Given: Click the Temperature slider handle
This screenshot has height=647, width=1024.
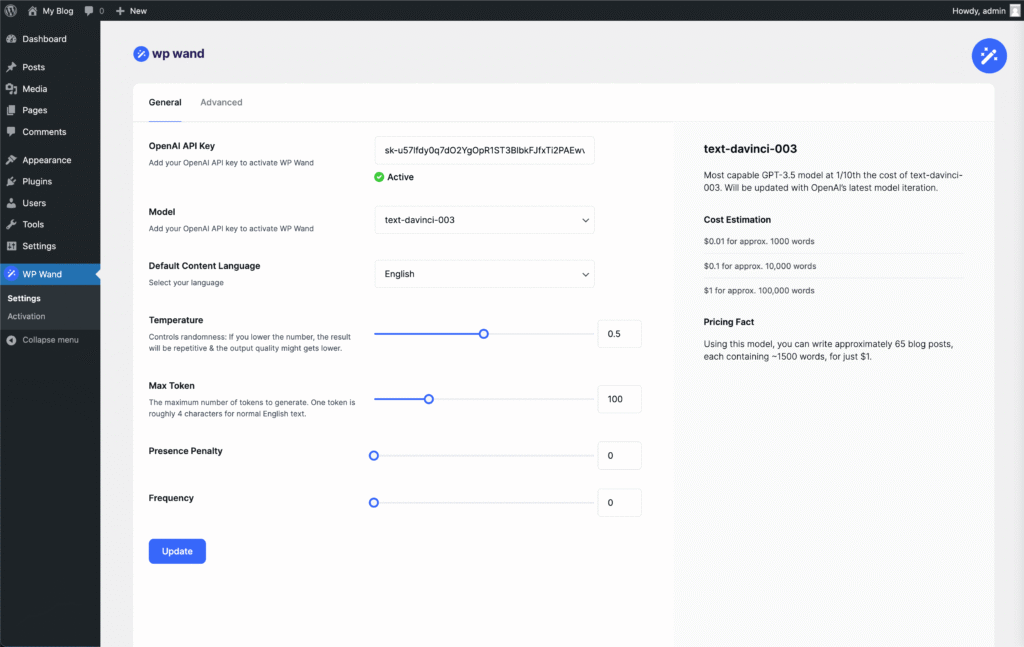Looking at the screenshot, I should [x=483, y=334].
